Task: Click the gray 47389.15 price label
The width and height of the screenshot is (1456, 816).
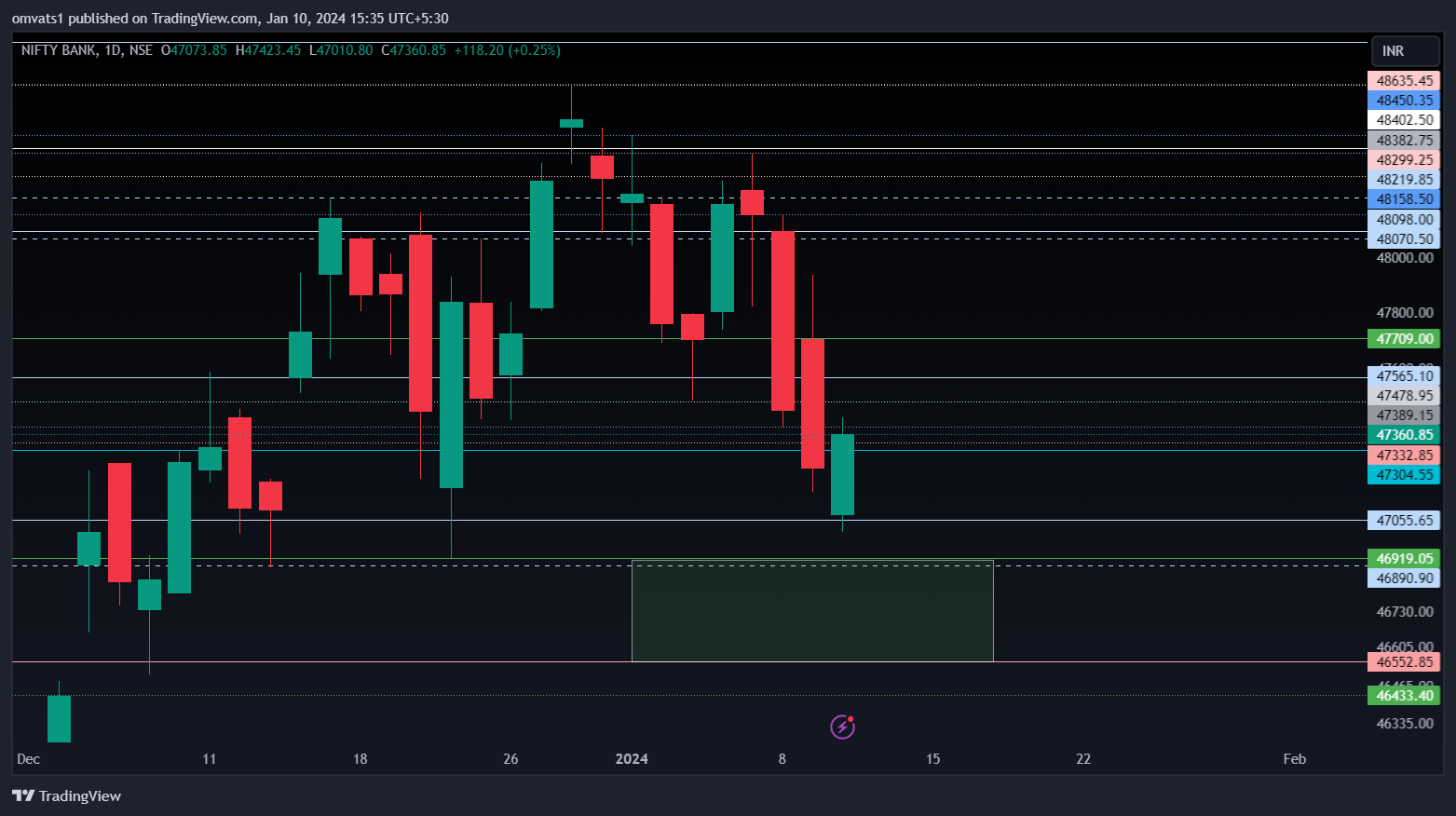Action: pos(1404,415)
